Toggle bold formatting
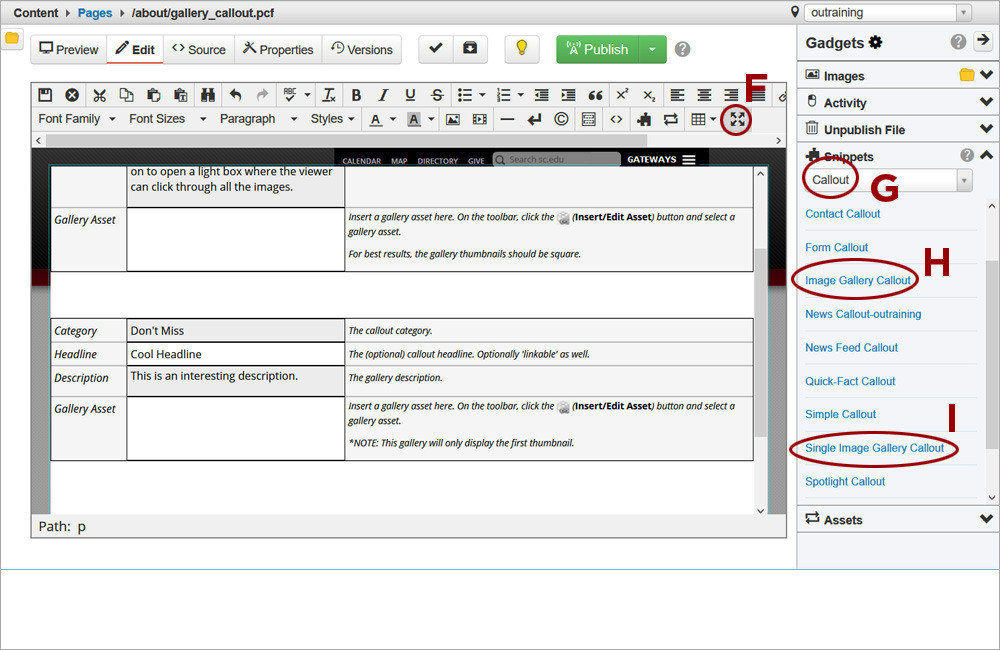 [356, 95]
